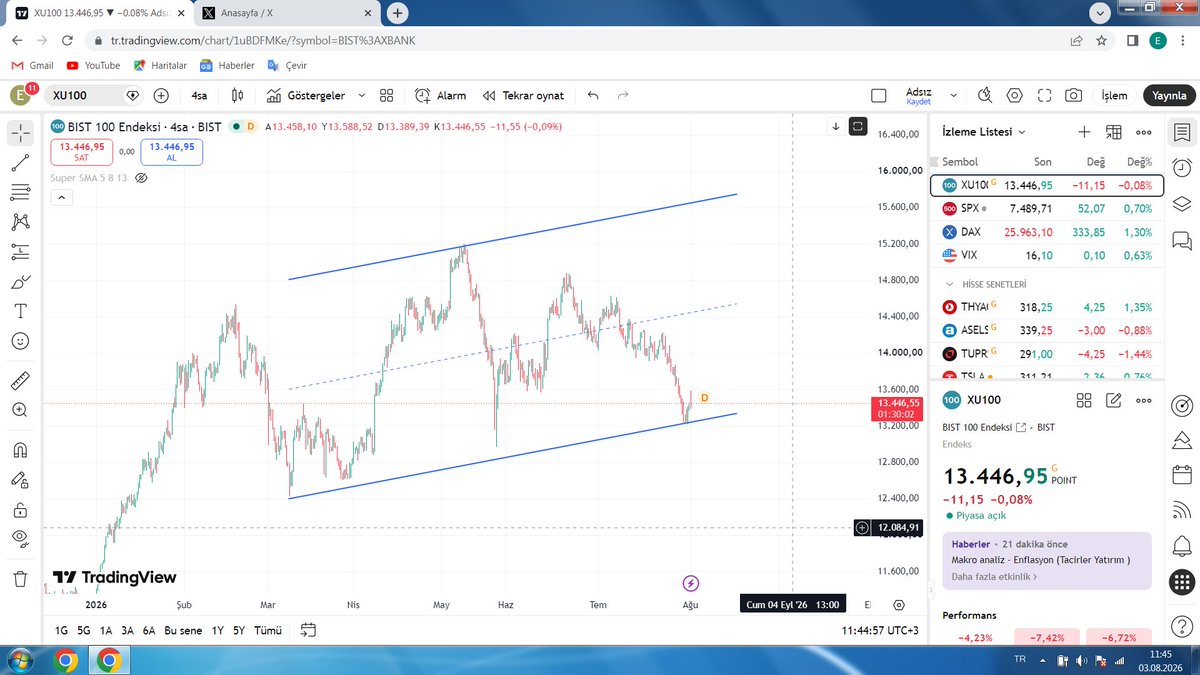Image resolution: width=1200 pixels, height=675 pixels.
Task: Toggle visibility of Super SMA 5 8 13
Action: [141, 178]
